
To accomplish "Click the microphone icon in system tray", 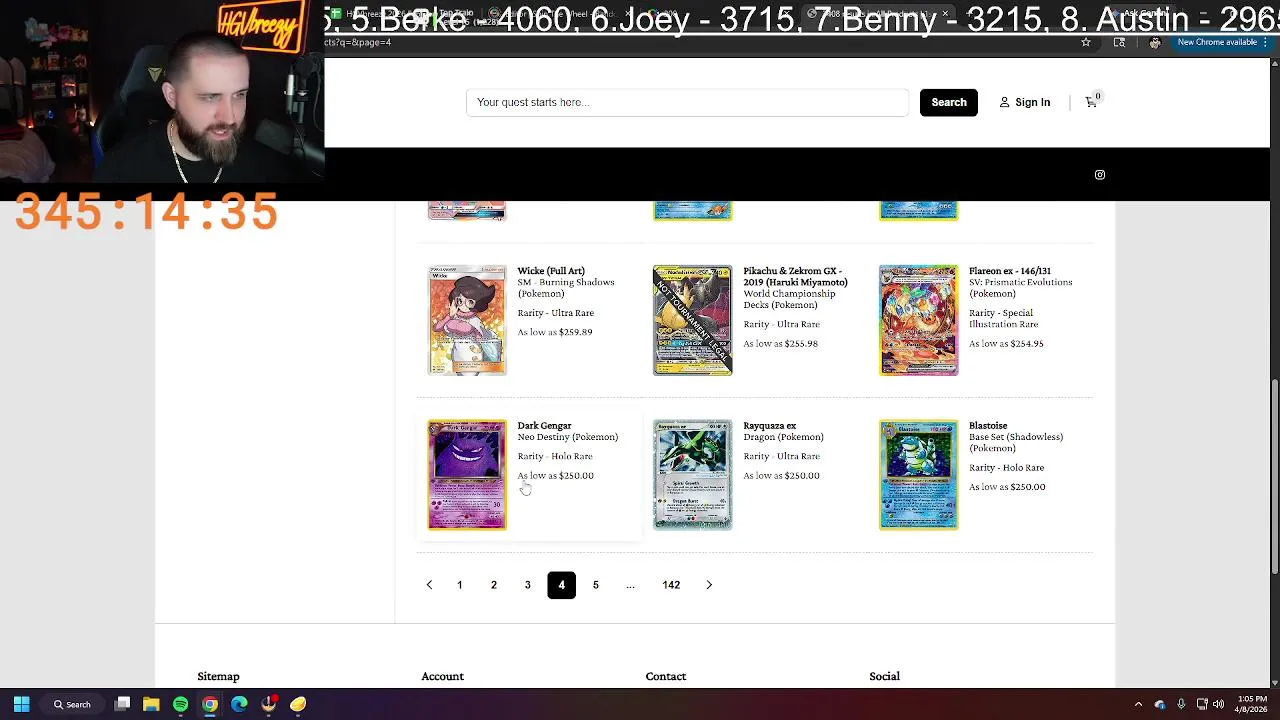I will [x=1181, y=704].
